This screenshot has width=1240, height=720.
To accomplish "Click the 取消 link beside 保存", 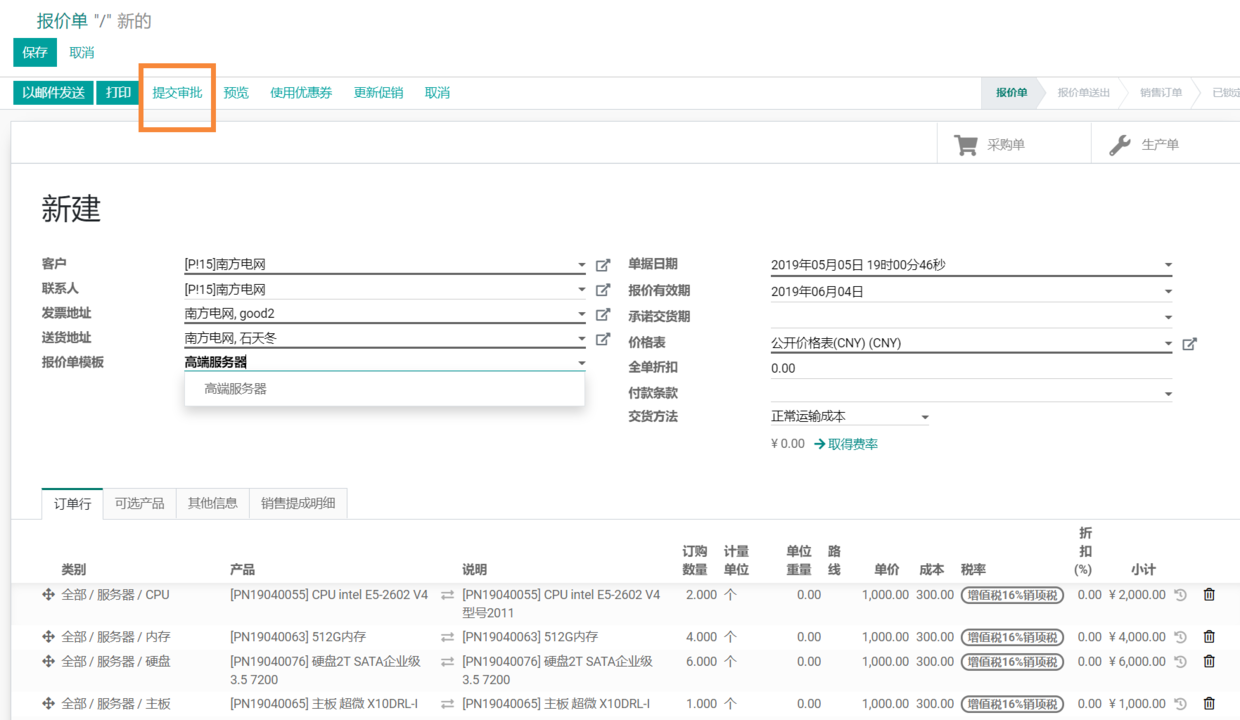I will click(x=82, y=52).
